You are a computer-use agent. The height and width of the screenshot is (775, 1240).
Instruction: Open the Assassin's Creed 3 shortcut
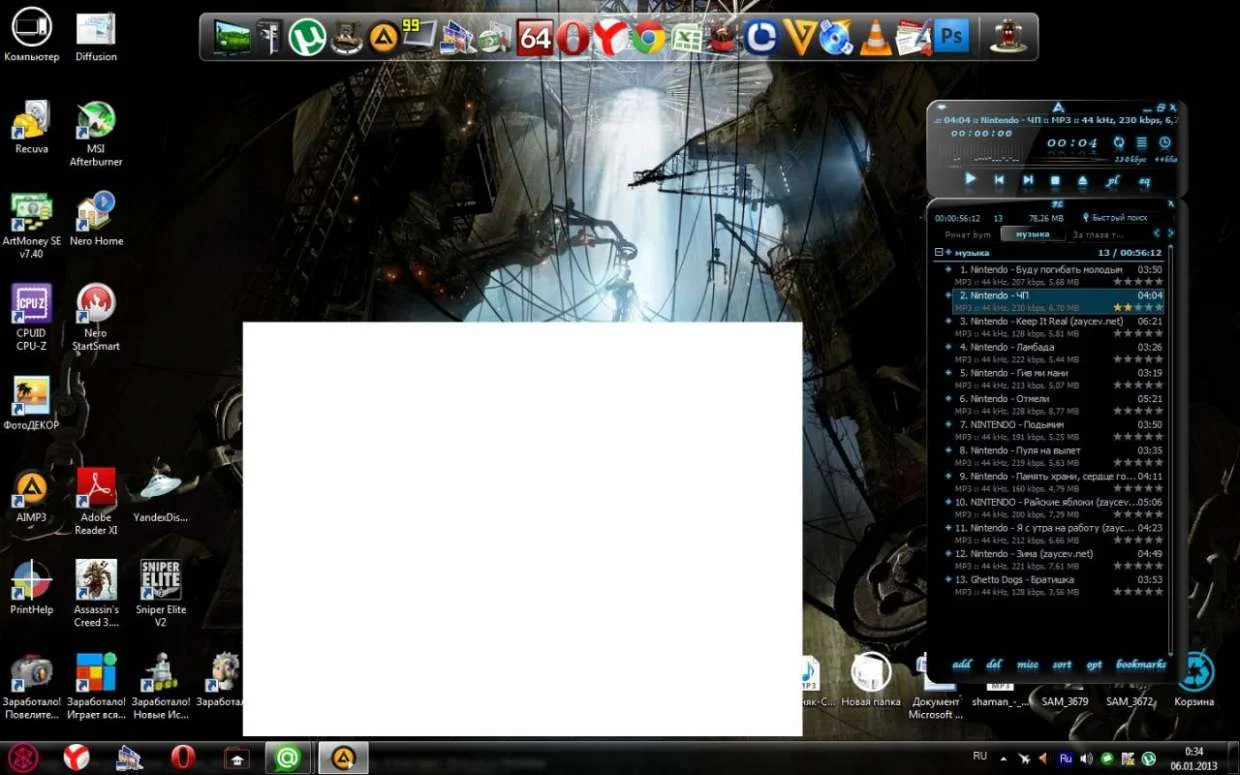point(96,593)
